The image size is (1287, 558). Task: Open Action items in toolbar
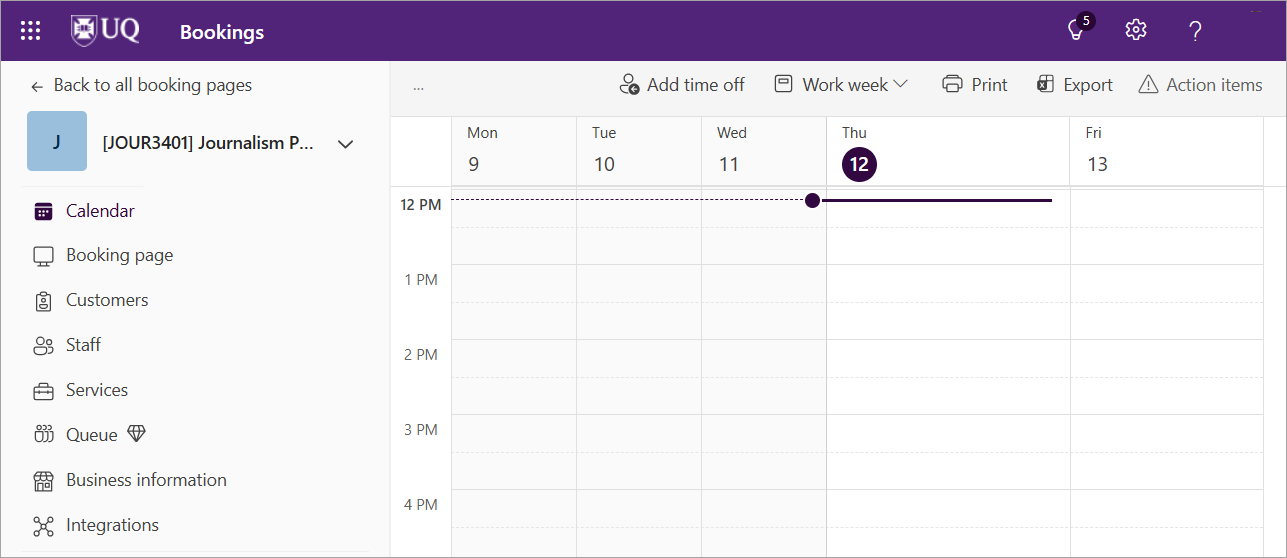[1200, 85]
